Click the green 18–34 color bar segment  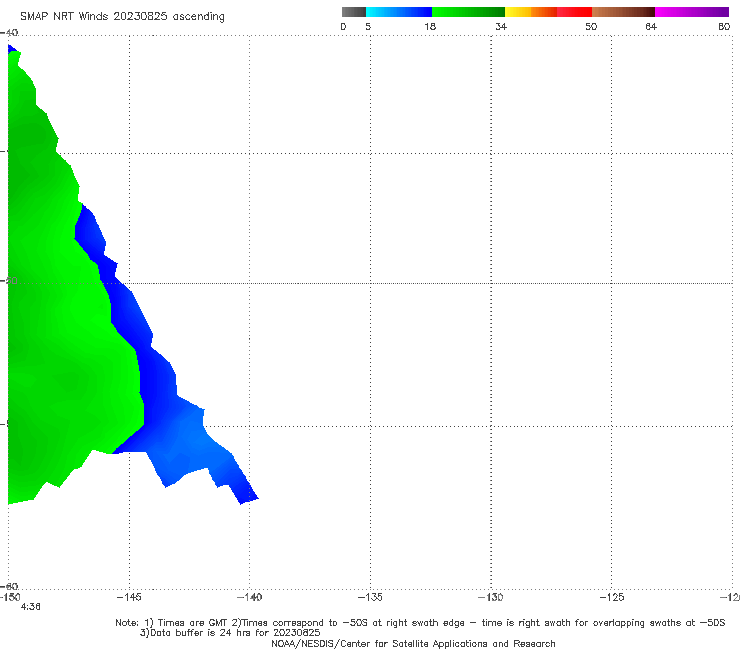click(x=468, y=12)
